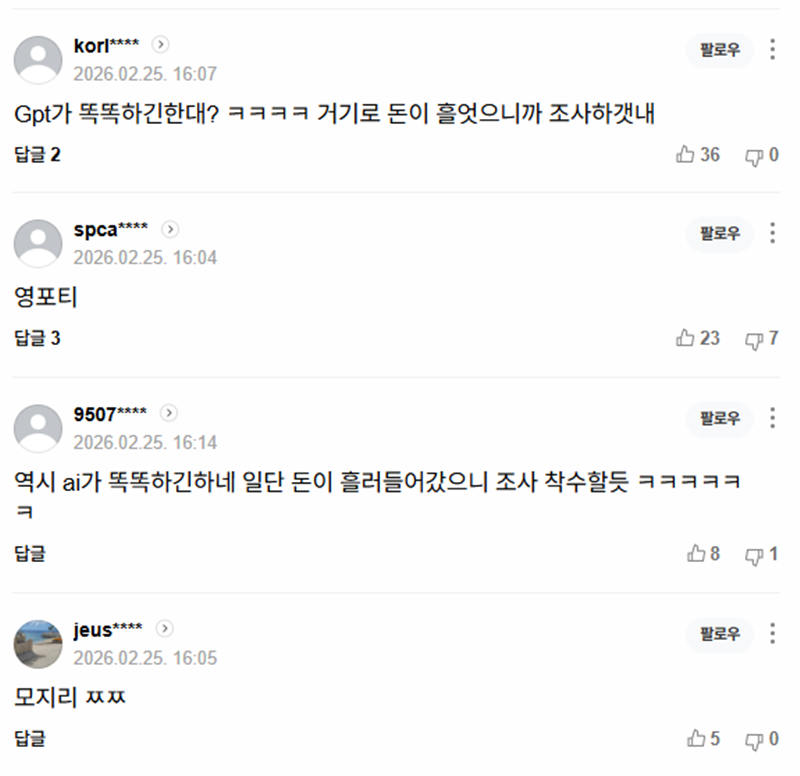This screenshot has width=800, height=776.
Task: Follow user jeus**** using 팔로우 button
Action: pos(719,634)
